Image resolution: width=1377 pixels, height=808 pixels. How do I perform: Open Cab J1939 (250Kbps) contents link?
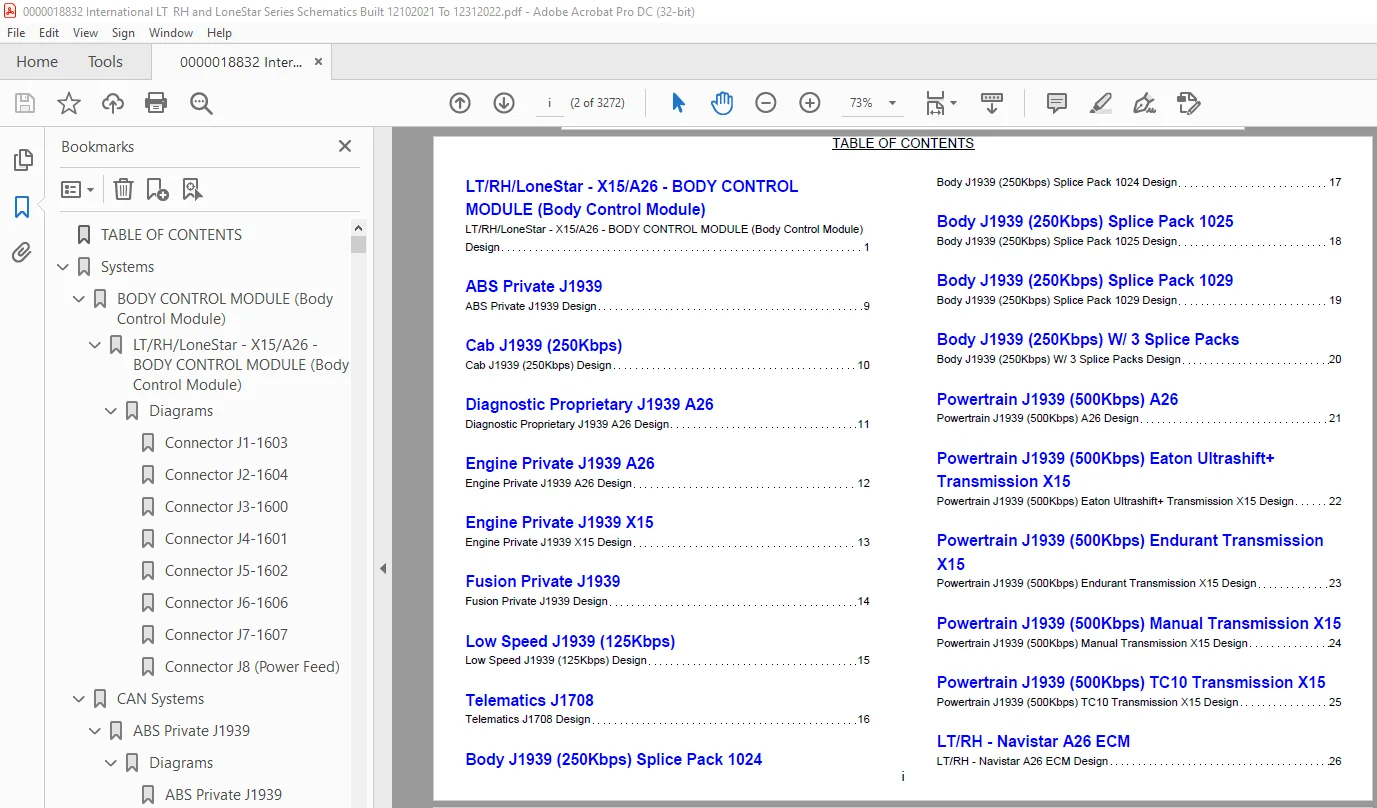tap(544, 345)
